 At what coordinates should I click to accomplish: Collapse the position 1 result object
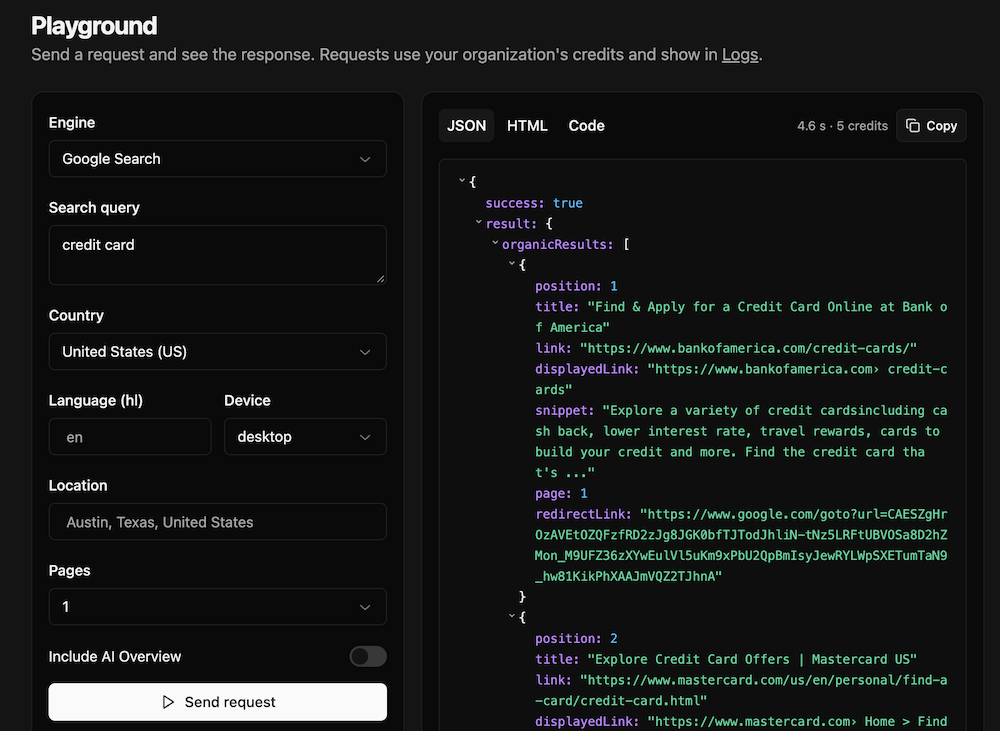511,263
